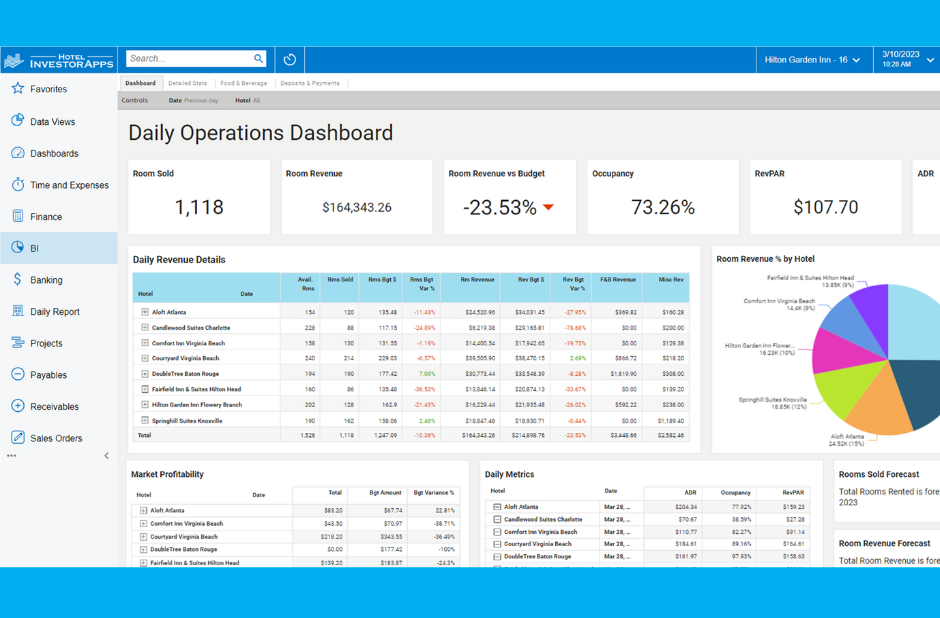
Task: Open Receivables plus circle icon
Action: [x=18, y=406]
